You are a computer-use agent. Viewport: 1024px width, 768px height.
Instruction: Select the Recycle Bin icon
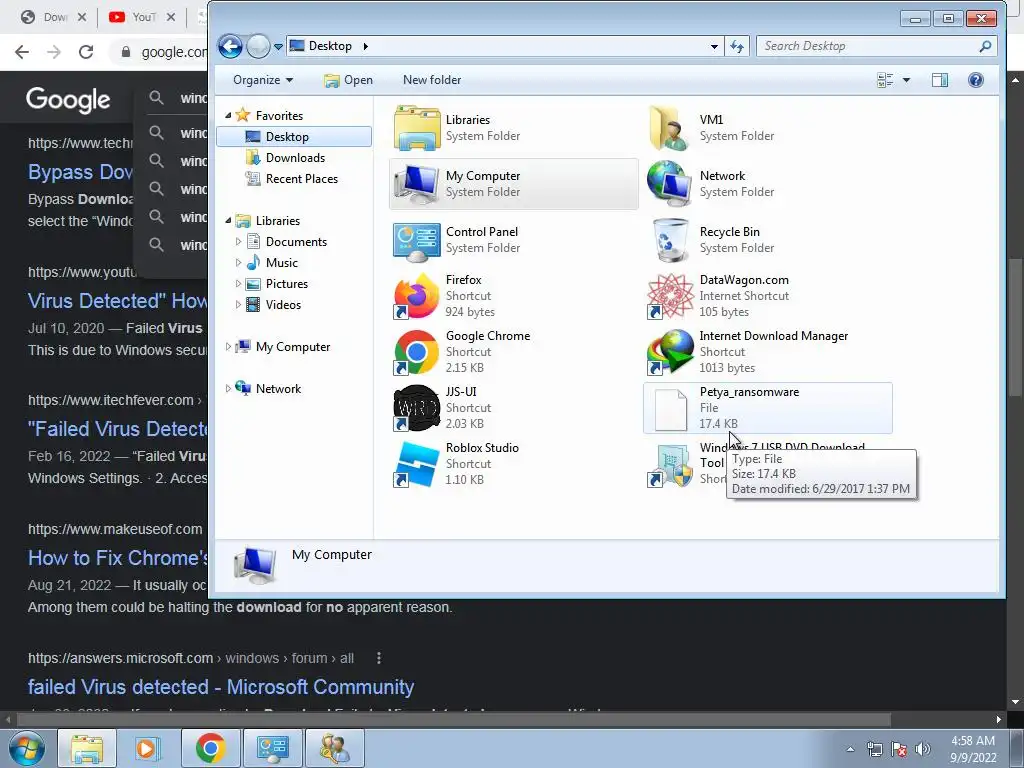pyautogui.click(x=670, y=240)
